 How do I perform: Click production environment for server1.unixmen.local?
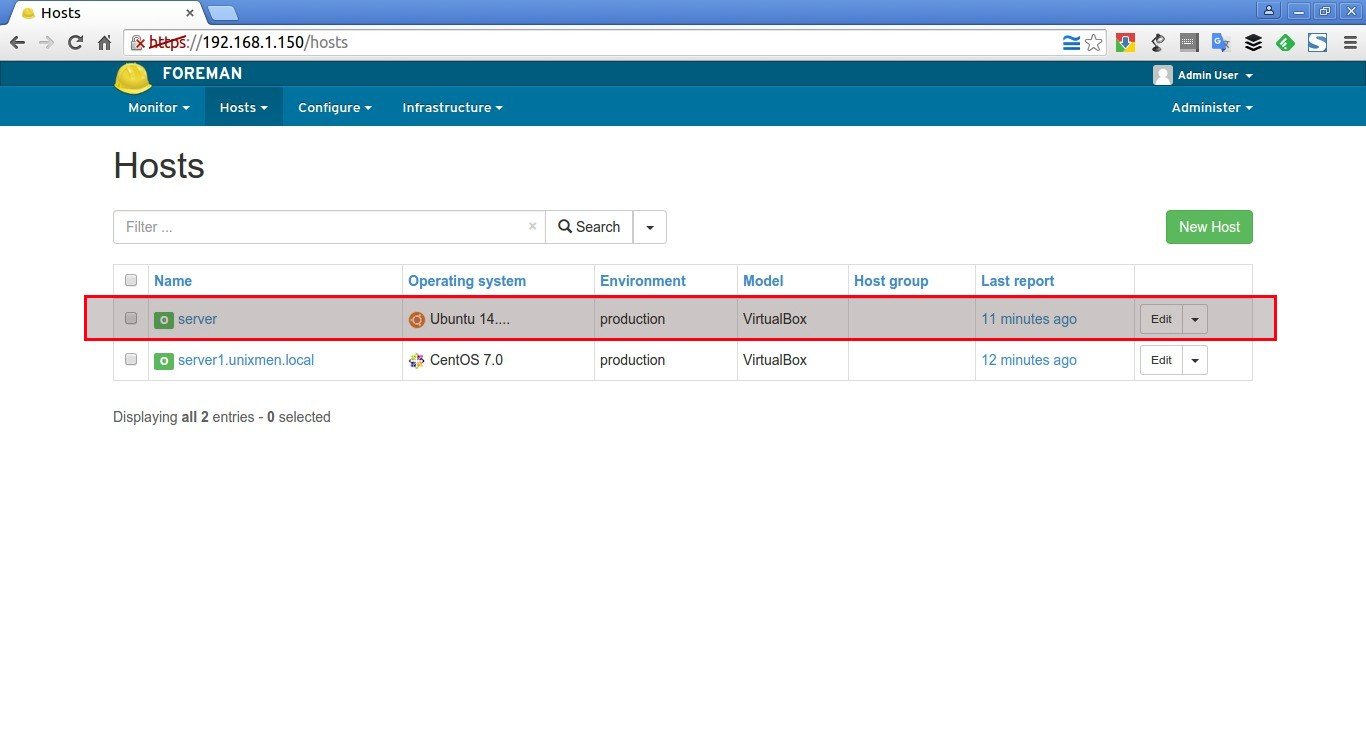point(632,360)
